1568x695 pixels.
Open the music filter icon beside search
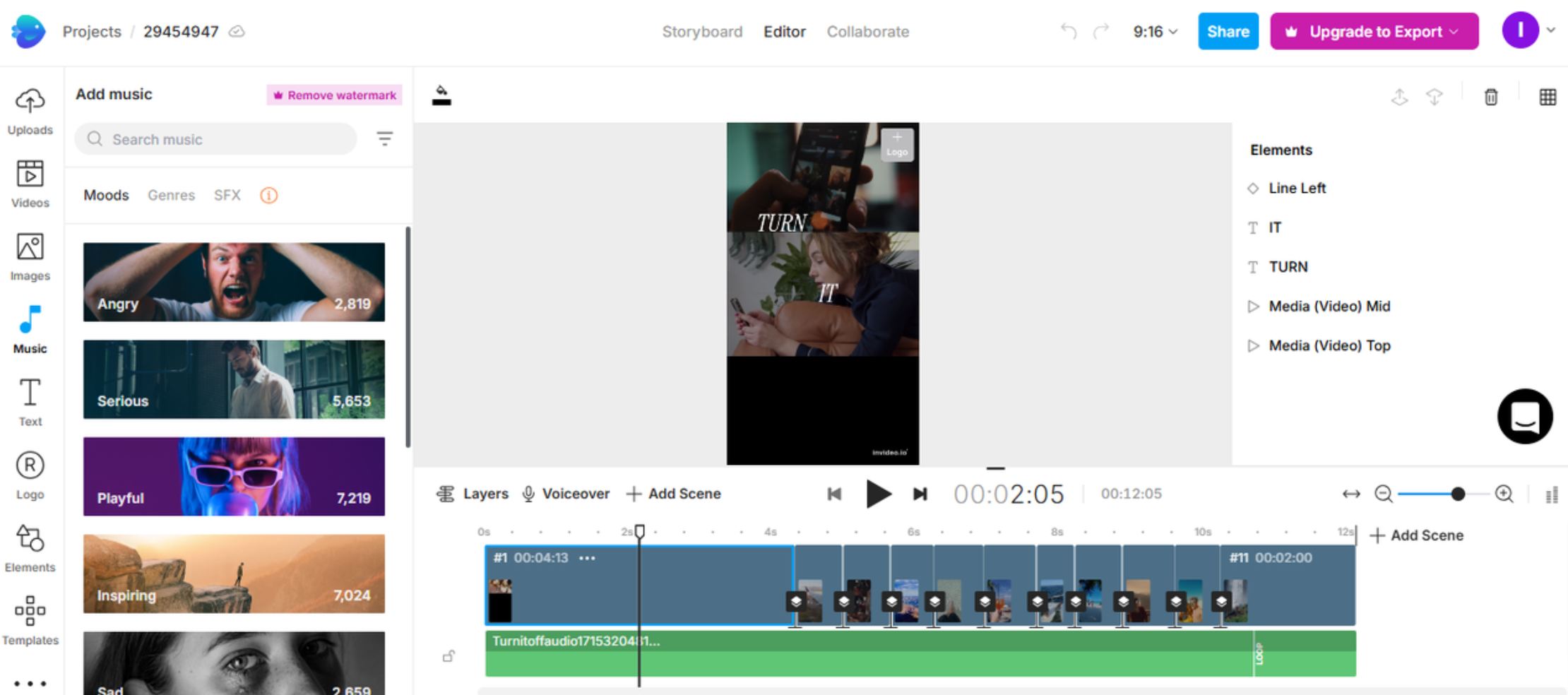pyautogui.click(x=385, y=139)
